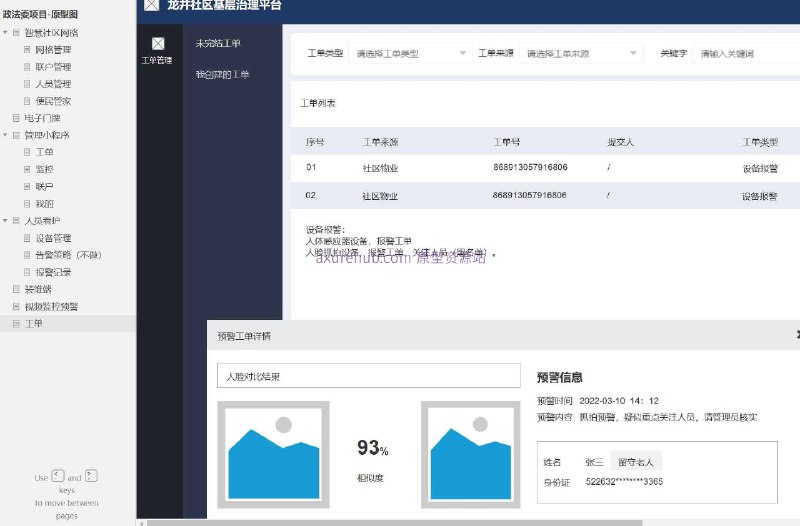
Task: Click the name 张三
Action: [594, 462]
